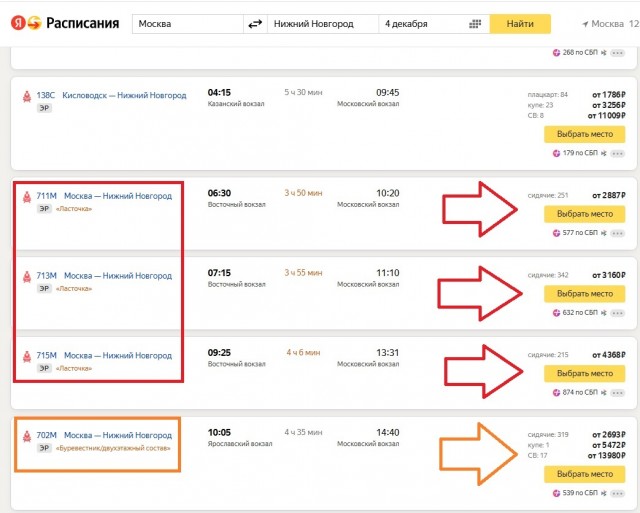The image size is (640, 513).
Task: Click the train icon beside 138С
Action: click(x=27, y=97)
